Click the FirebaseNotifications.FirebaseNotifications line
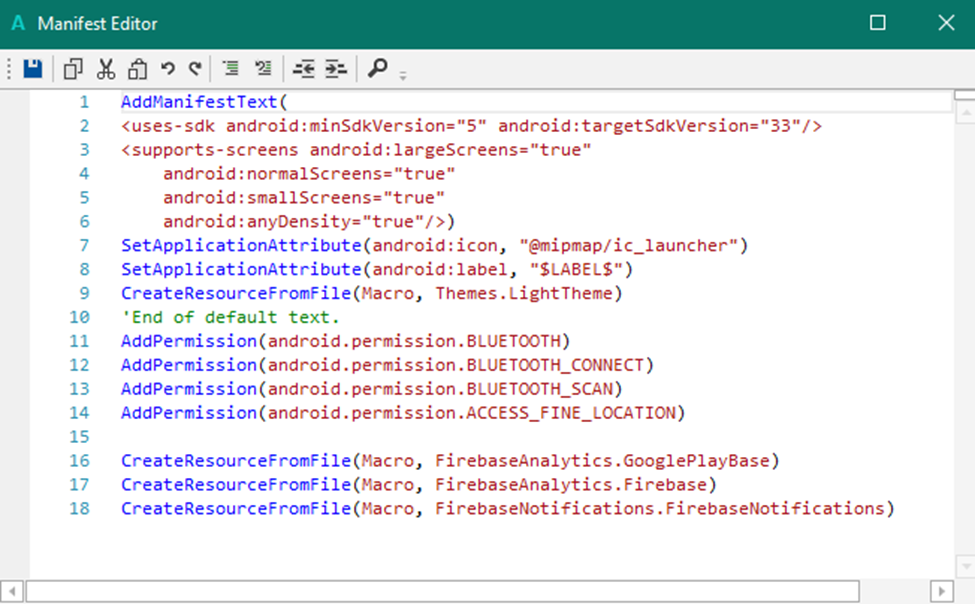Screen dimensions: 975x604 507,509
